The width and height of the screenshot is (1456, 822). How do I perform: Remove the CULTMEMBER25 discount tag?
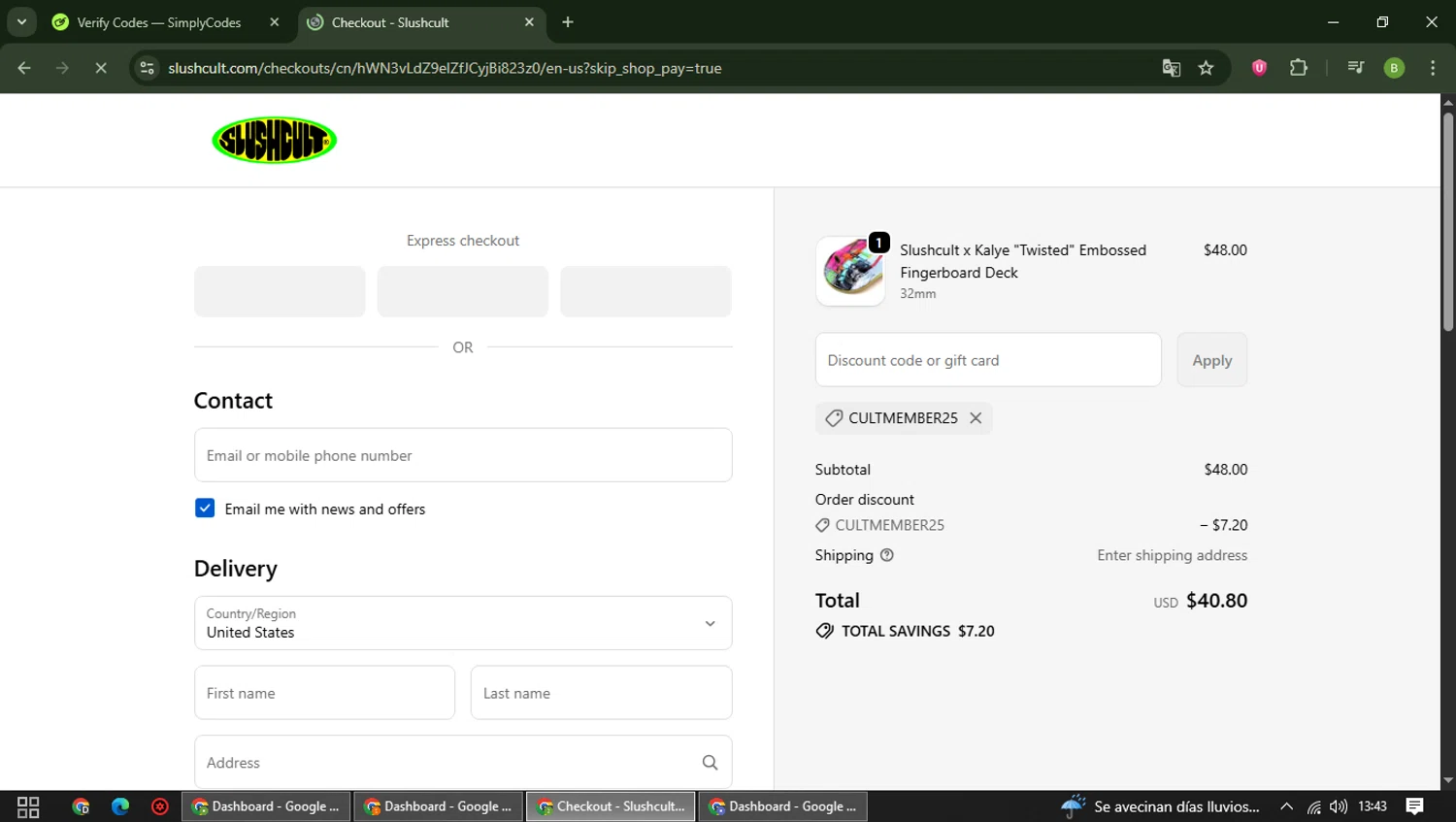(976, 418)
